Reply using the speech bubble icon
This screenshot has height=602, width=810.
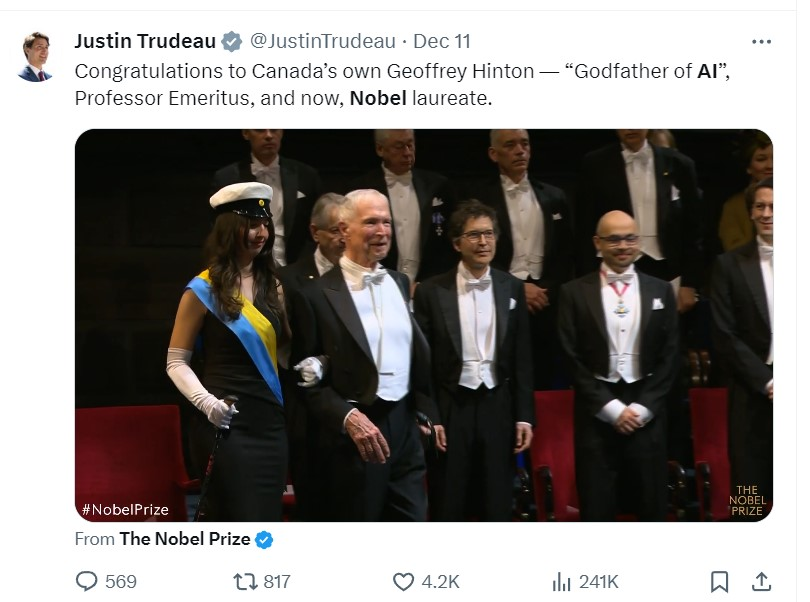click(x=86, y=581)
